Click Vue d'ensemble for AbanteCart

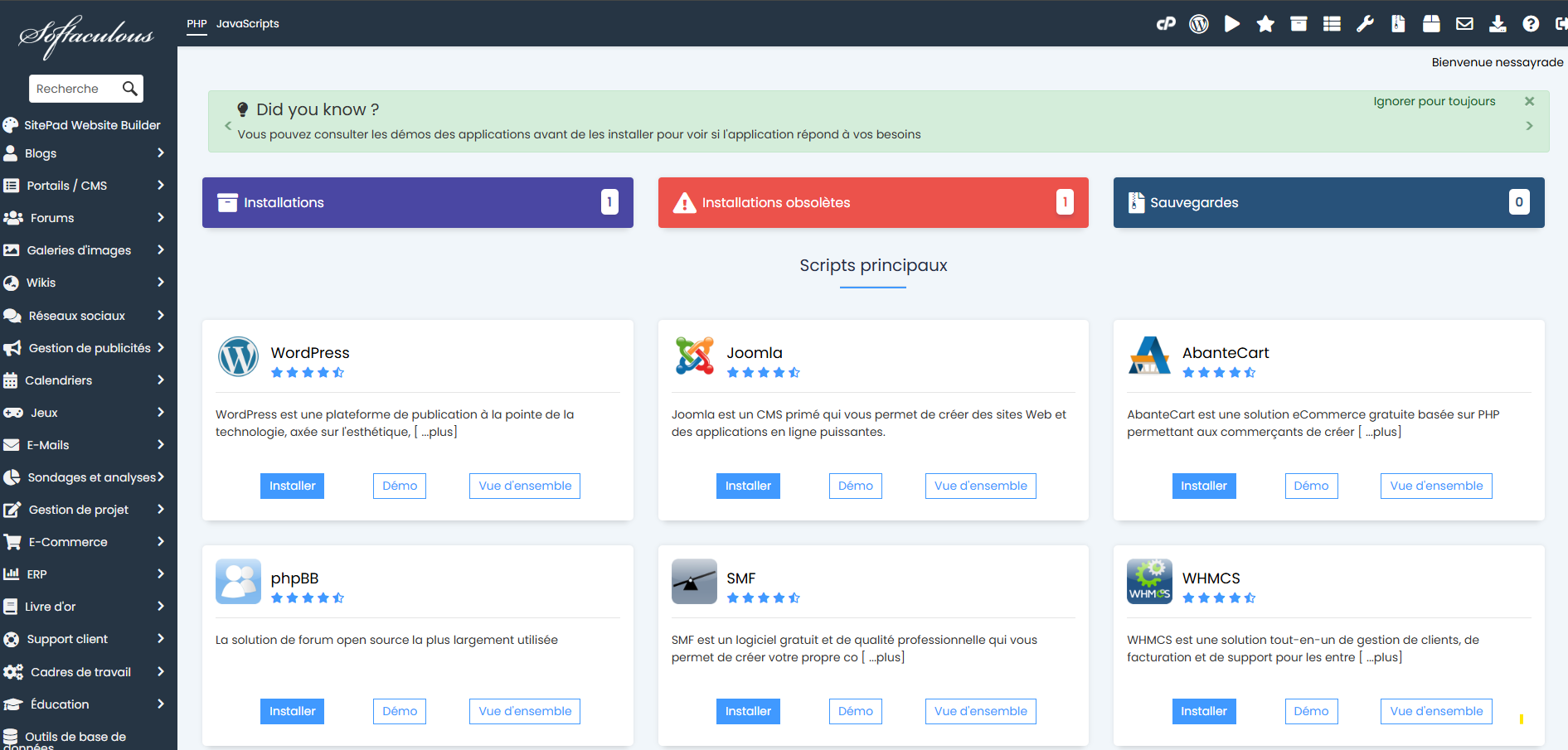click(1436, 486)
